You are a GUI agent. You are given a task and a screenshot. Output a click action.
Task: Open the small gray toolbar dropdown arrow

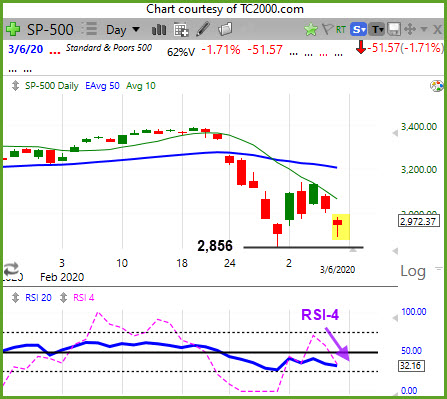[x=424, y=29]
